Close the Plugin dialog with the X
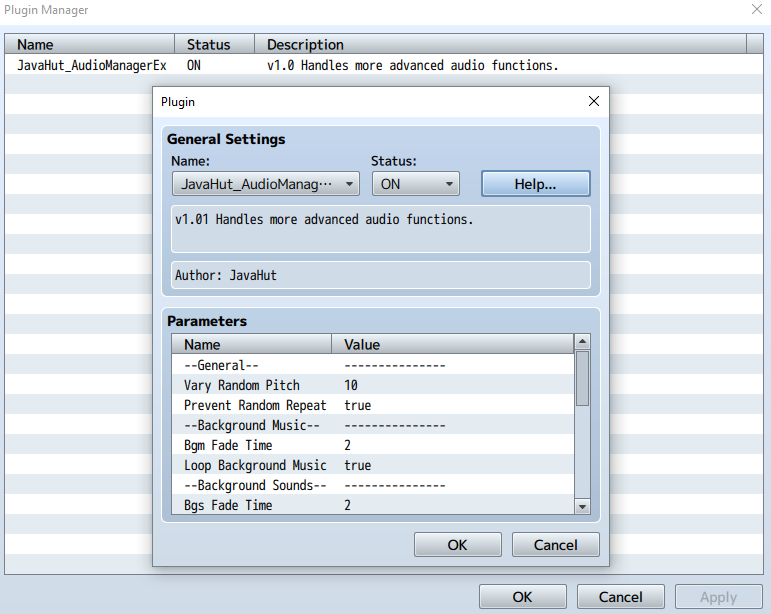 pyautogui.click(x=593, y=101)
